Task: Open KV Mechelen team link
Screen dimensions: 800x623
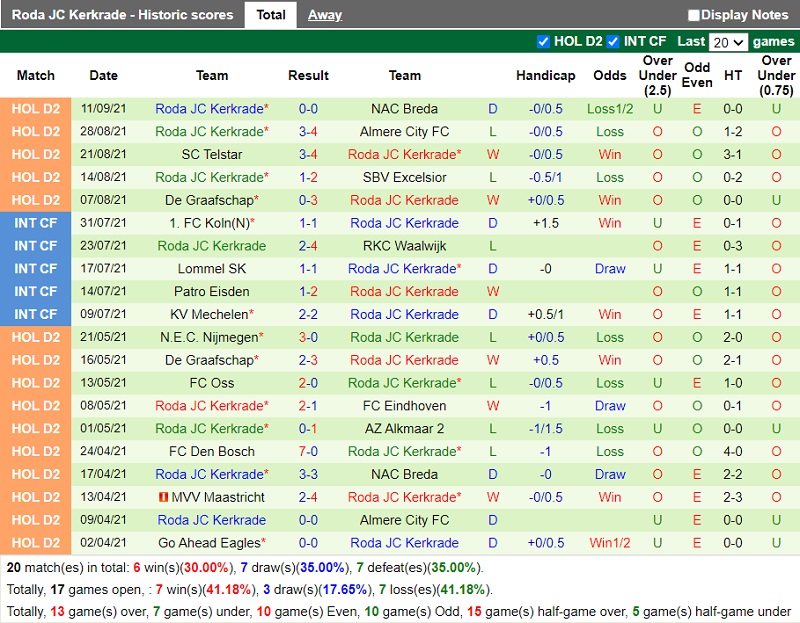Action: (x=209, y=315)
